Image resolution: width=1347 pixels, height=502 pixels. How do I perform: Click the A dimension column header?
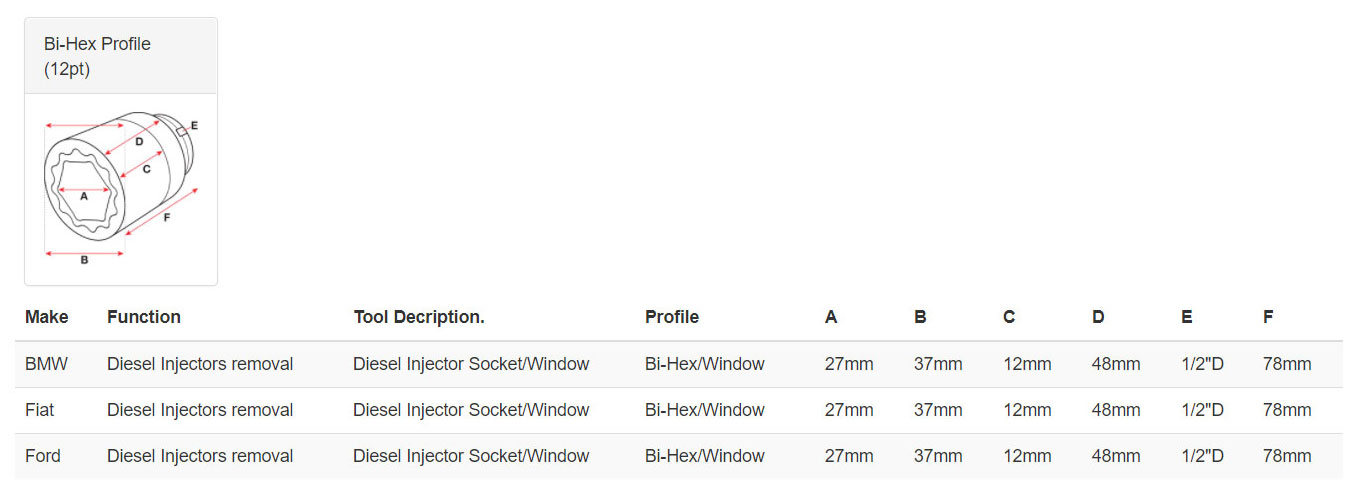pyautogui.click(x=831, y=317)
